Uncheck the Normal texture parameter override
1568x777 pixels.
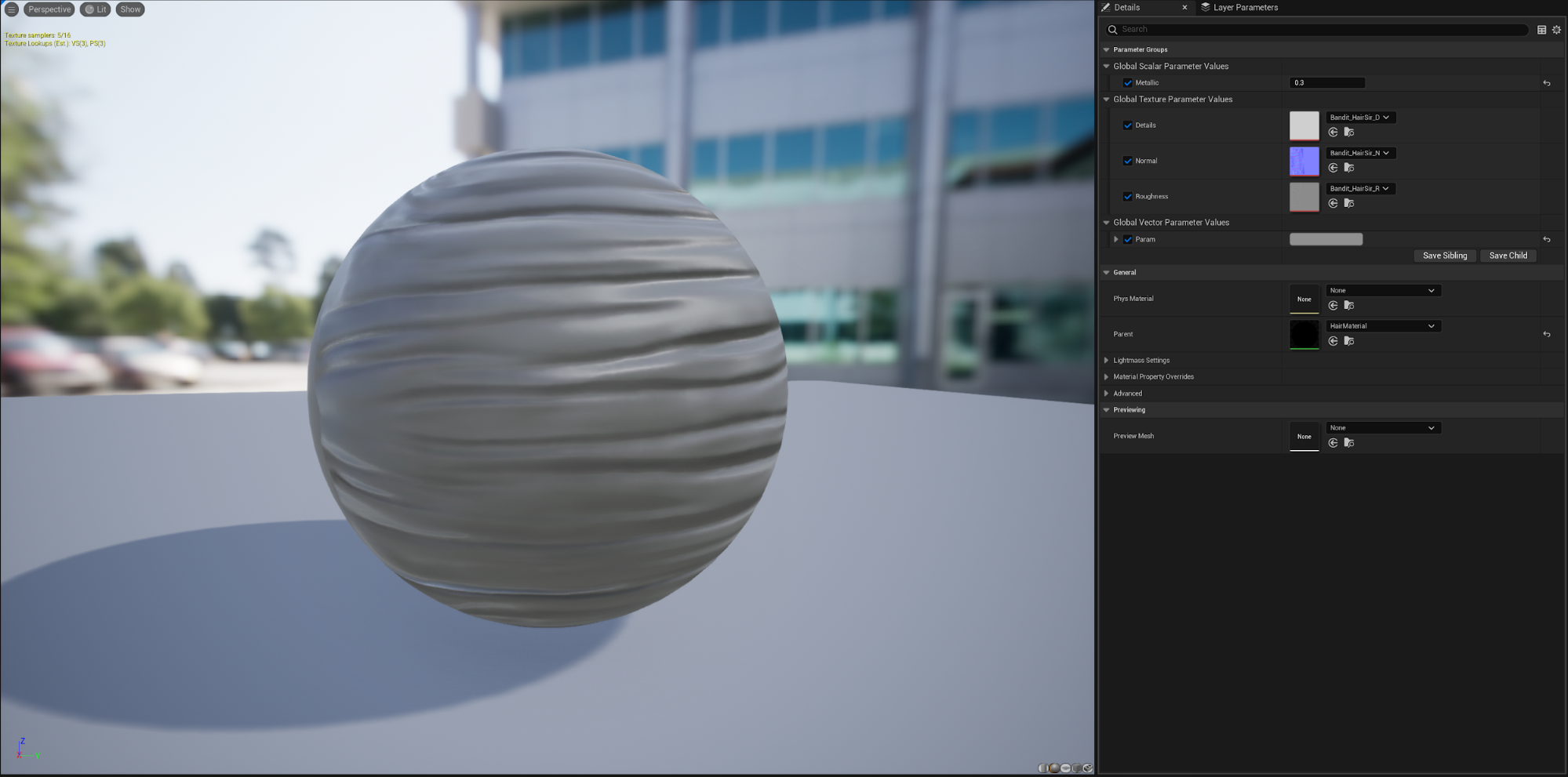[1127, 161]
